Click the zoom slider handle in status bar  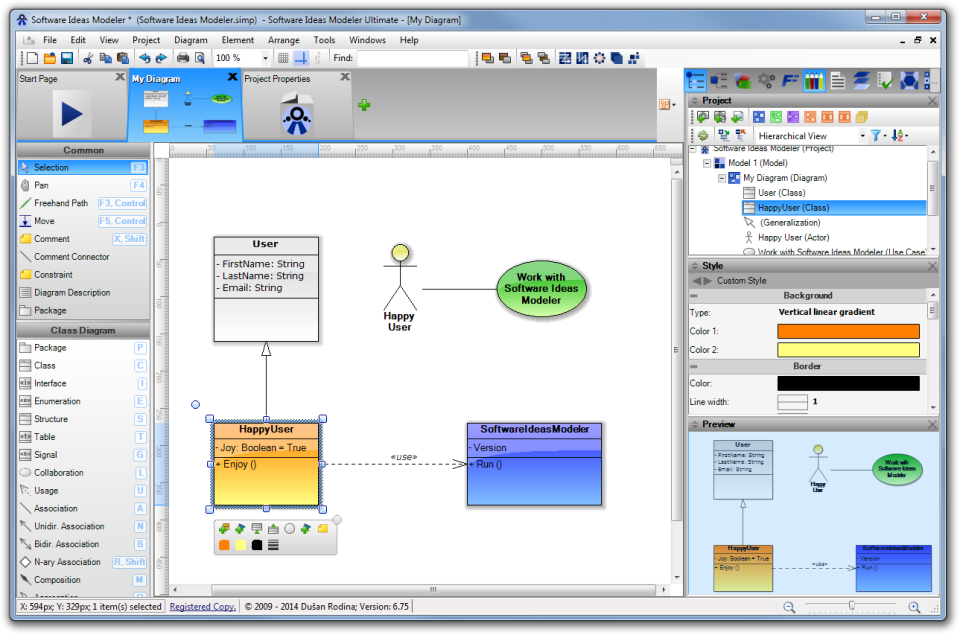pos(852,606)
